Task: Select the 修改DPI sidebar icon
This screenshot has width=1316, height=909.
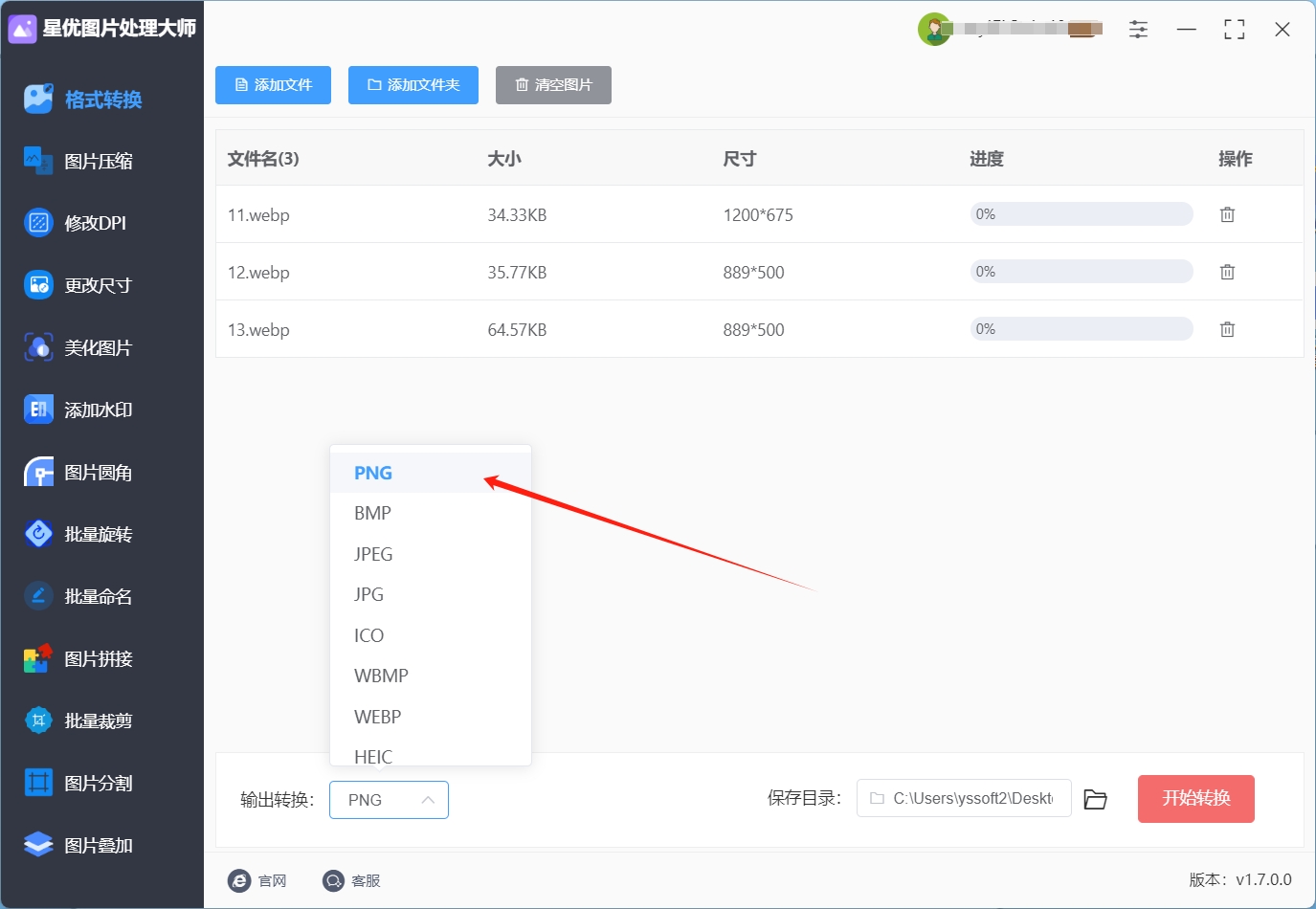Action: pyautogui.click(x=38, y=223)
